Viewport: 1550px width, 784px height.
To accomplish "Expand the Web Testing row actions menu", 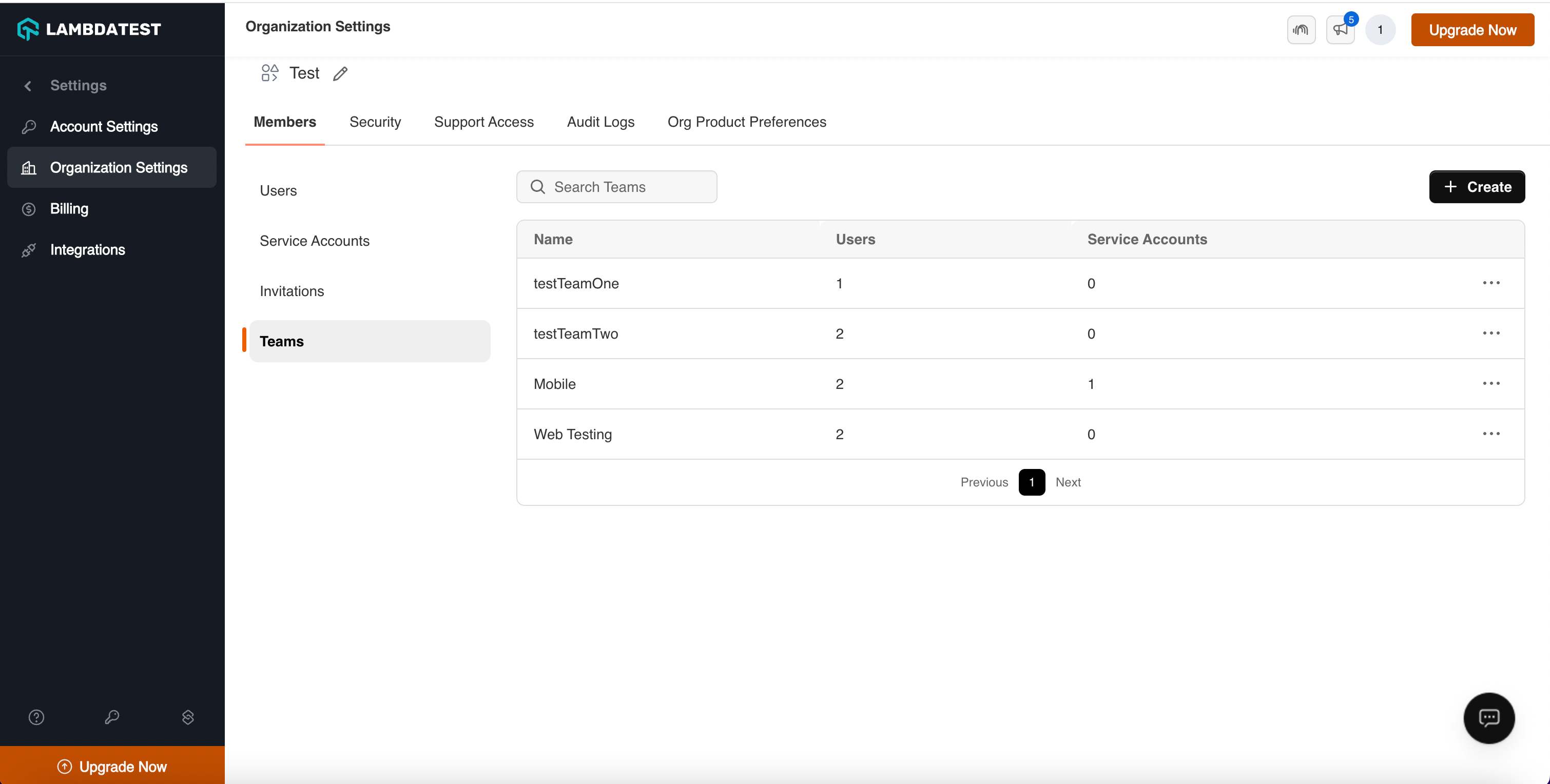I will coord(1491,434).
